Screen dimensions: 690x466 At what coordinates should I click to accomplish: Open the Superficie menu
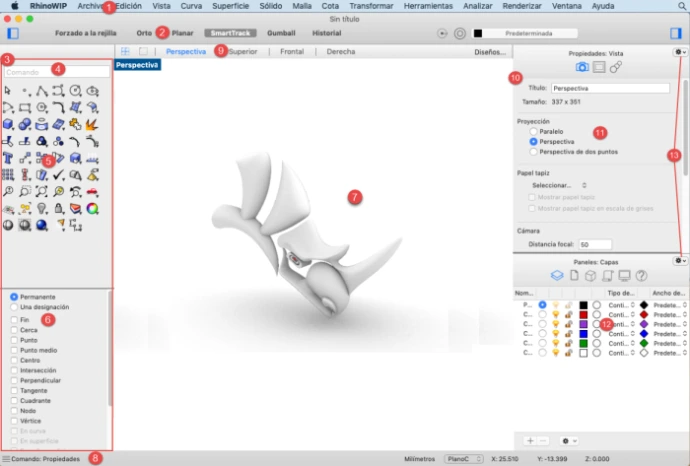point(230,6)
